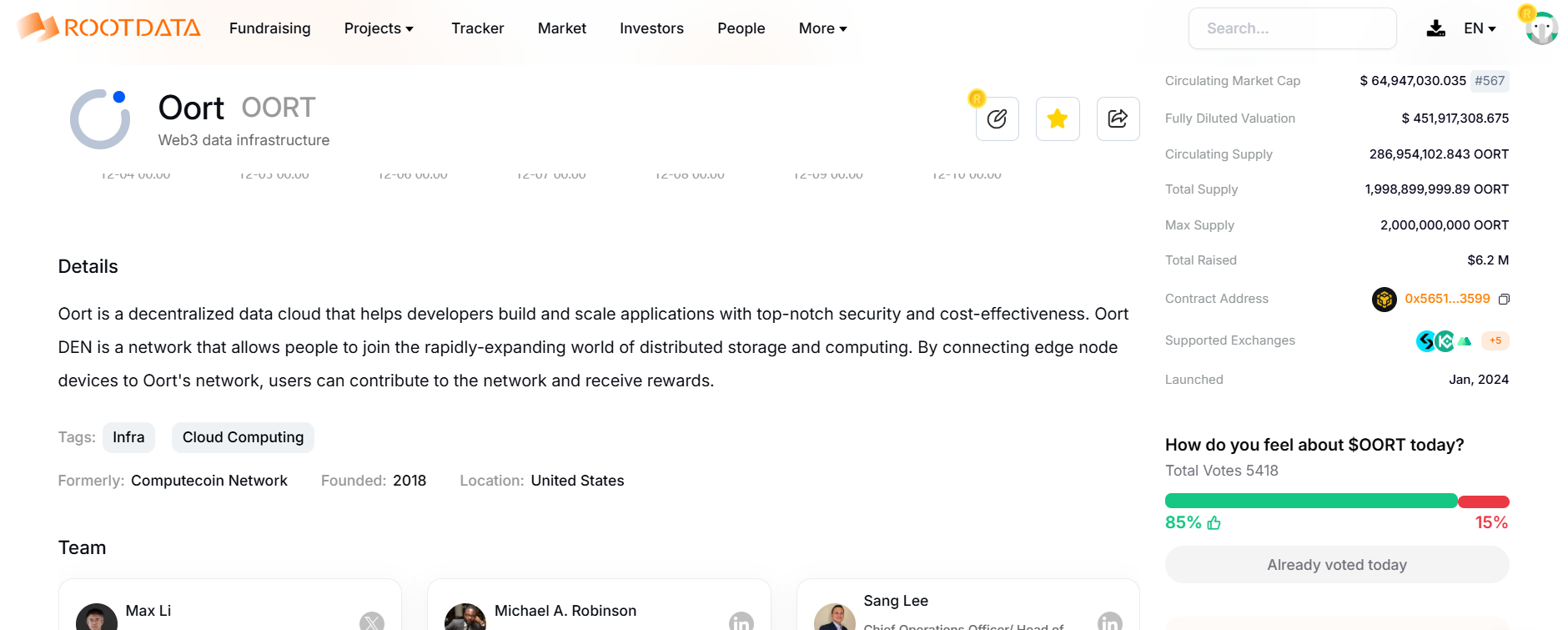The width and height of the screenshot is (1568, 630).
Task: Click the BNB chain icon
Action: (1385, 299)
